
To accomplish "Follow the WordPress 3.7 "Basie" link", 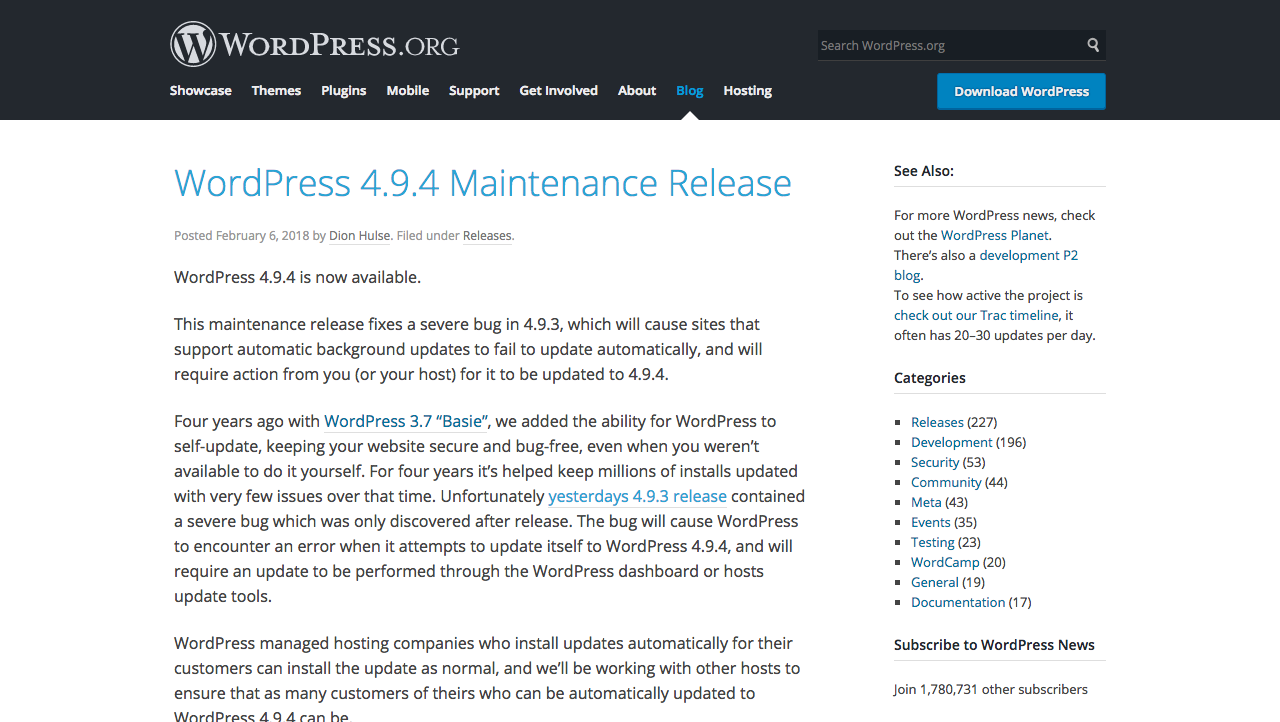I will click(406, 421).
